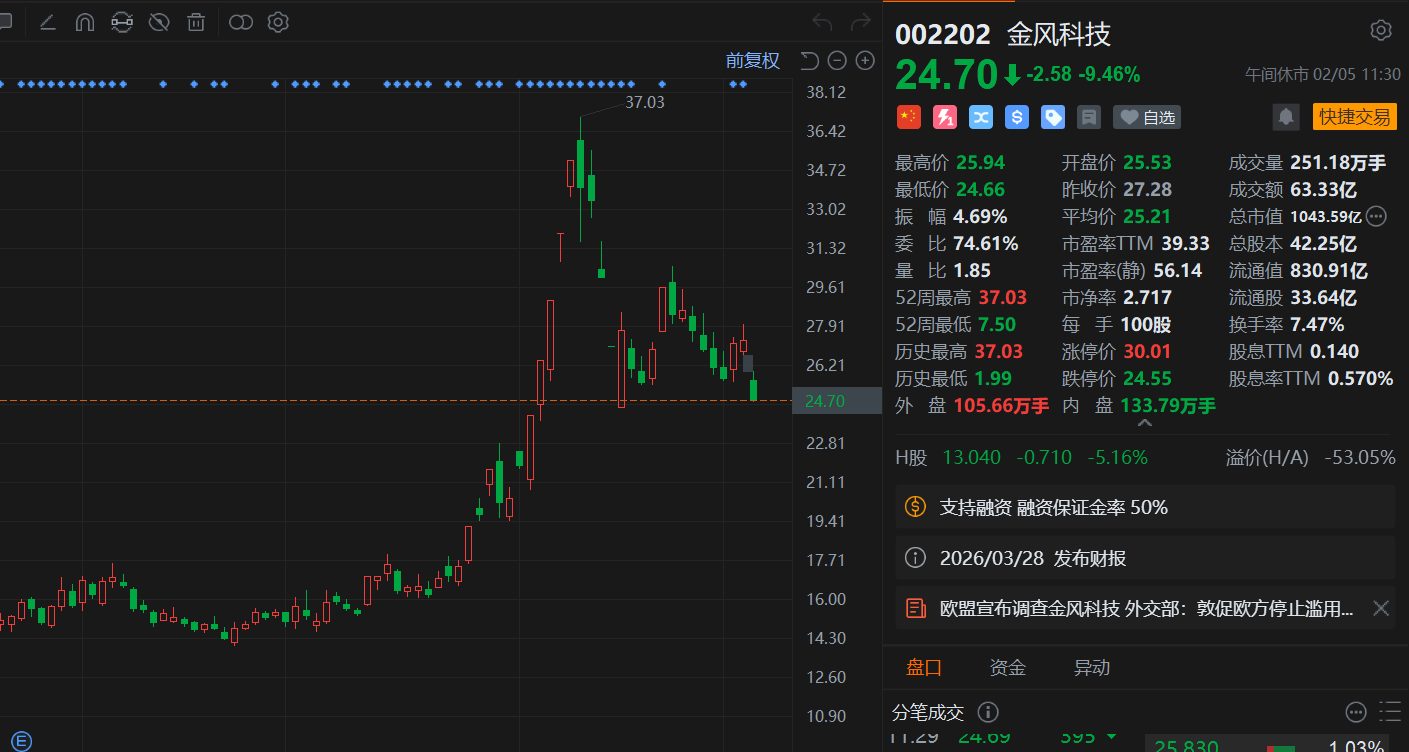Click the 37.03 peak price label on chart
1409x752 pixels.
(x=645, y=102)
